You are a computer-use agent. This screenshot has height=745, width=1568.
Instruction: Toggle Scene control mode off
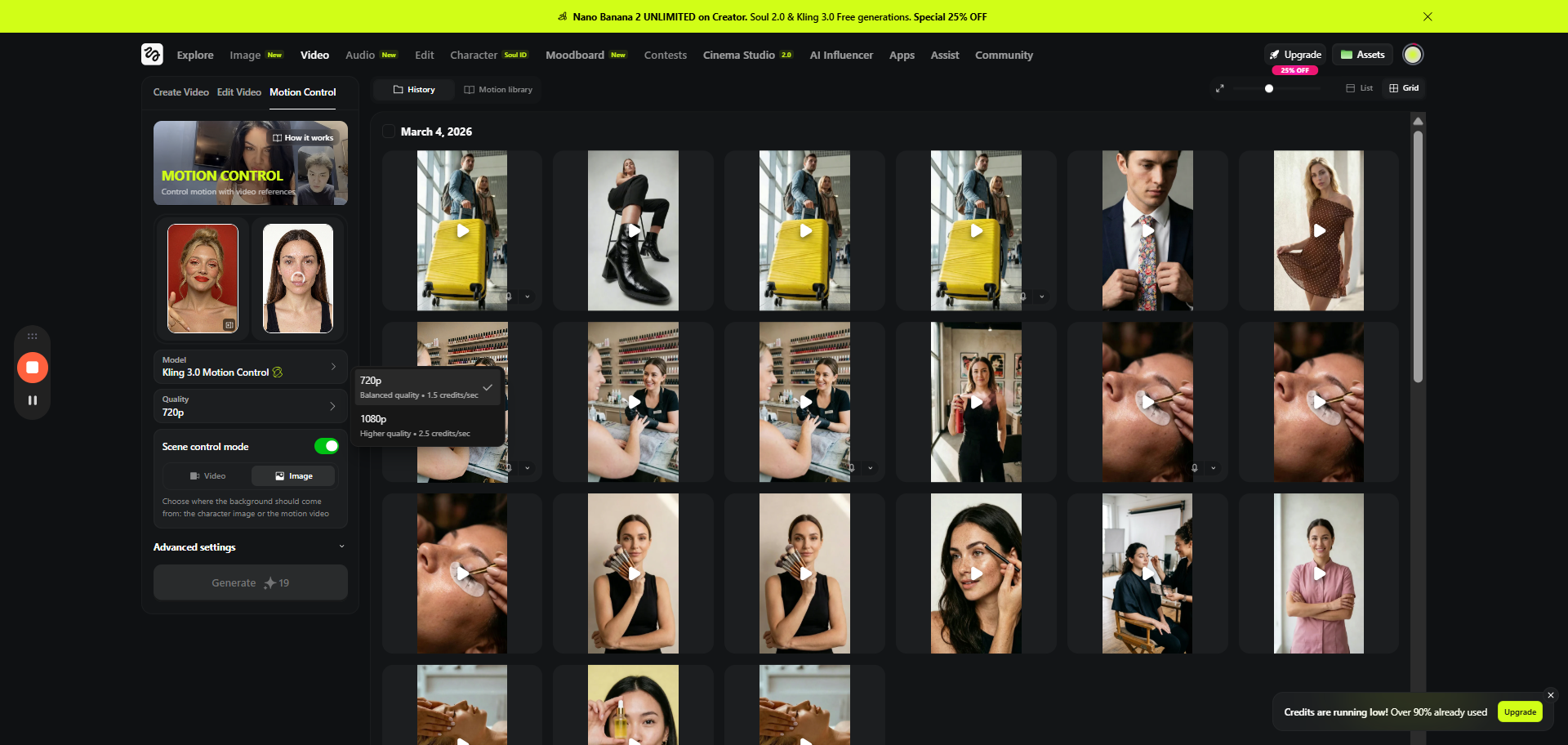tap(327, 446)
